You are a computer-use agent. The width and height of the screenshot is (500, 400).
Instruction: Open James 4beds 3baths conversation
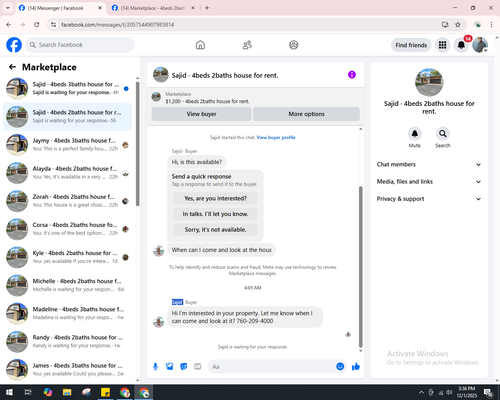coord(67,370)
